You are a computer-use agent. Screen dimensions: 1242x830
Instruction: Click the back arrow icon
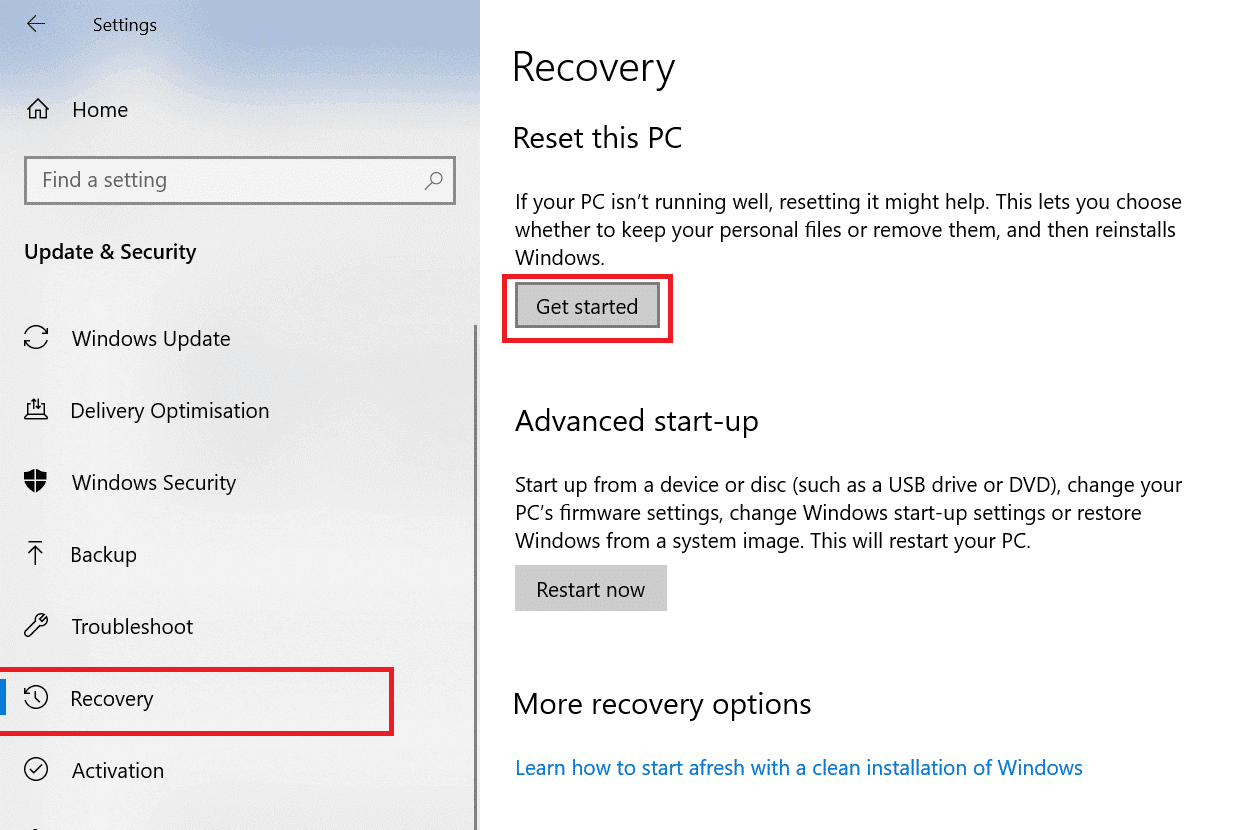(x=36, y=24)
